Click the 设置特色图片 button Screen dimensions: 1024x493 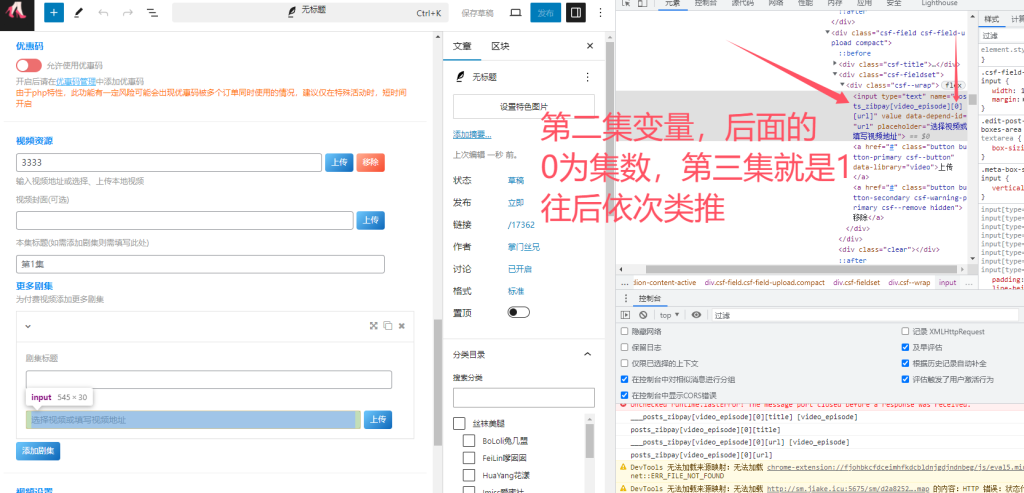[524, 106]
